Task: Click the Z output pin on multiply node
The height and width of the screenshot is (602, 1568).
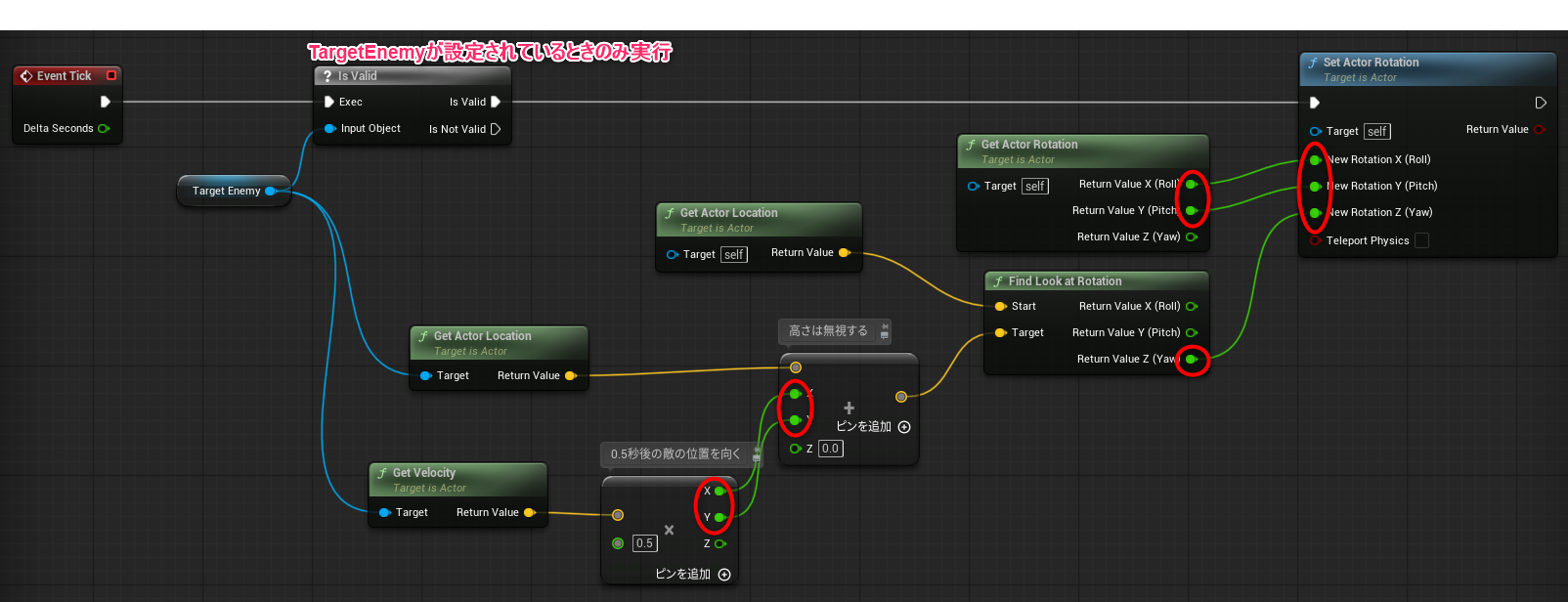Action: pyautogui.click(x=720, y=543)
